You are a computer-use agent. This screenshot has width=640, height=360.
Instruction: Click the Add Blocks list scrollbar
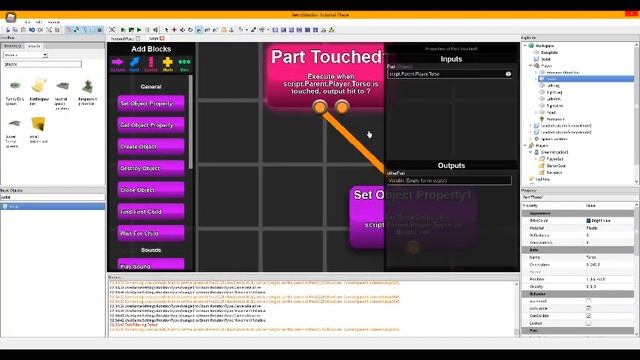190,122
